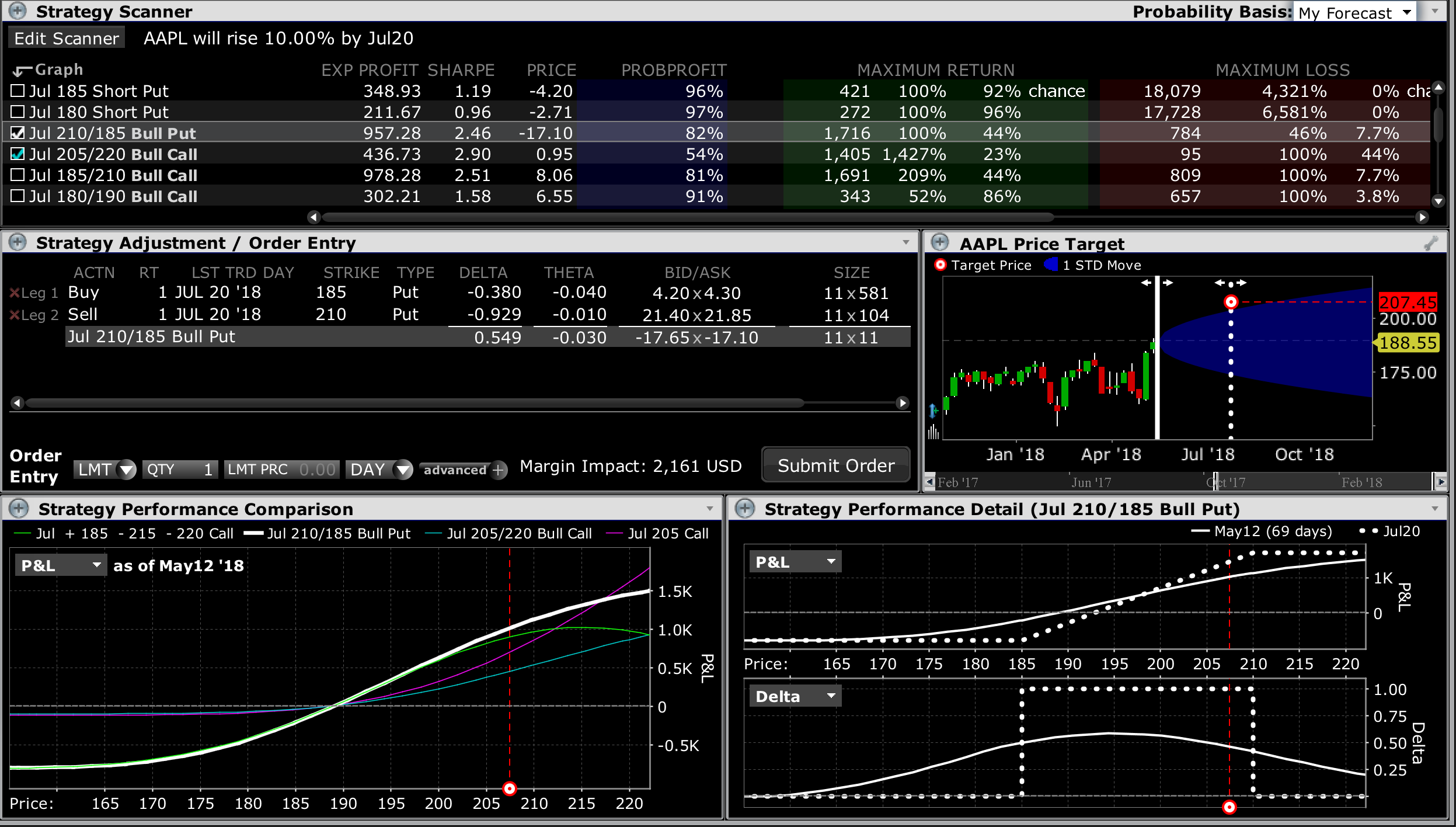This screenshot has height=827, width=1456.
Task: Click the Strategy Scanner panel plus icon
Action: click(x=18, y=11)
